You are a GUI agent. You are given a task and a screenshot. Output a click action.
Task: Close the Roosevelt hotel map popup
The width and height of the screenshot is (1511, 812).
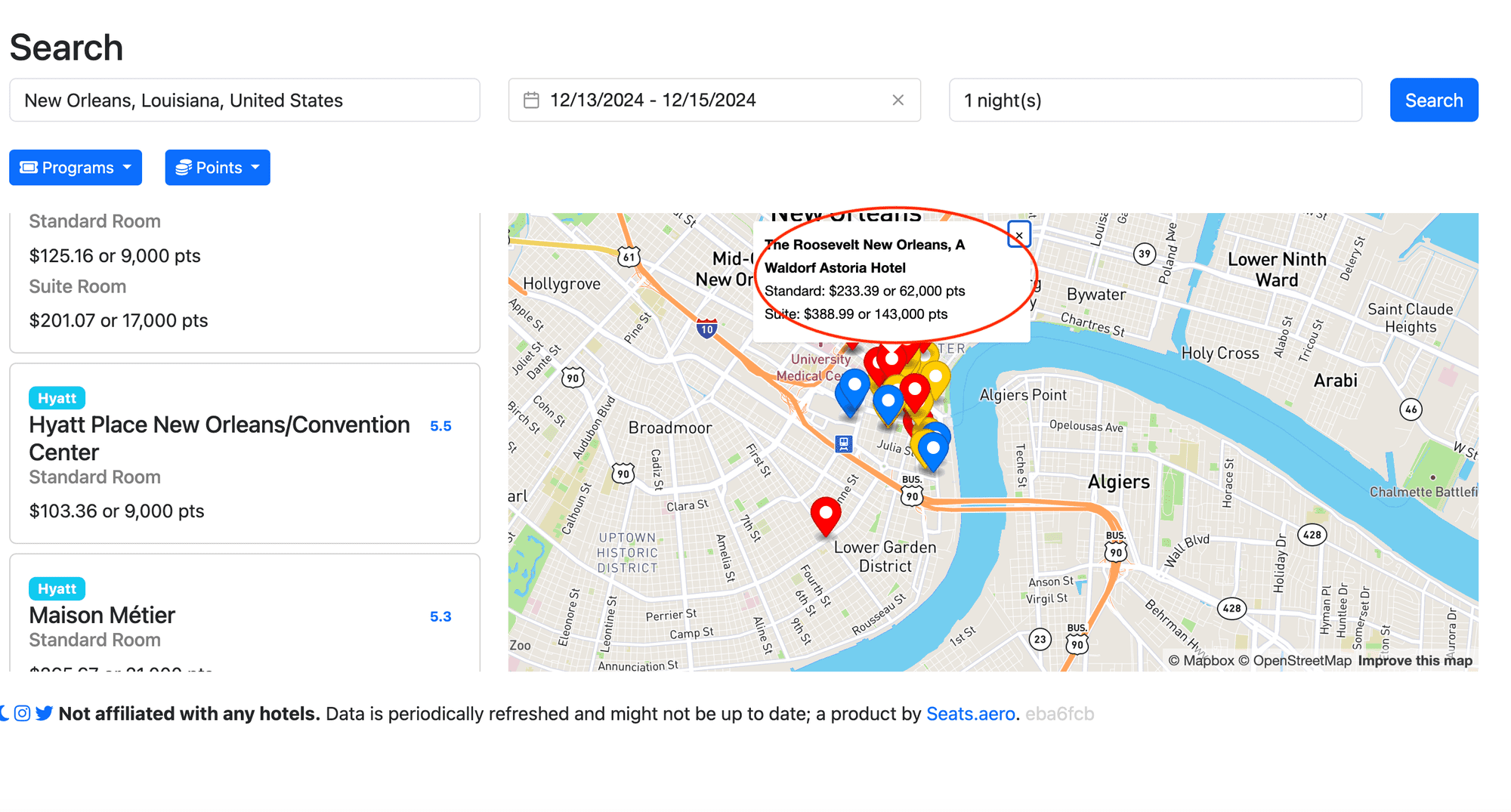(x=1019, y=235)
